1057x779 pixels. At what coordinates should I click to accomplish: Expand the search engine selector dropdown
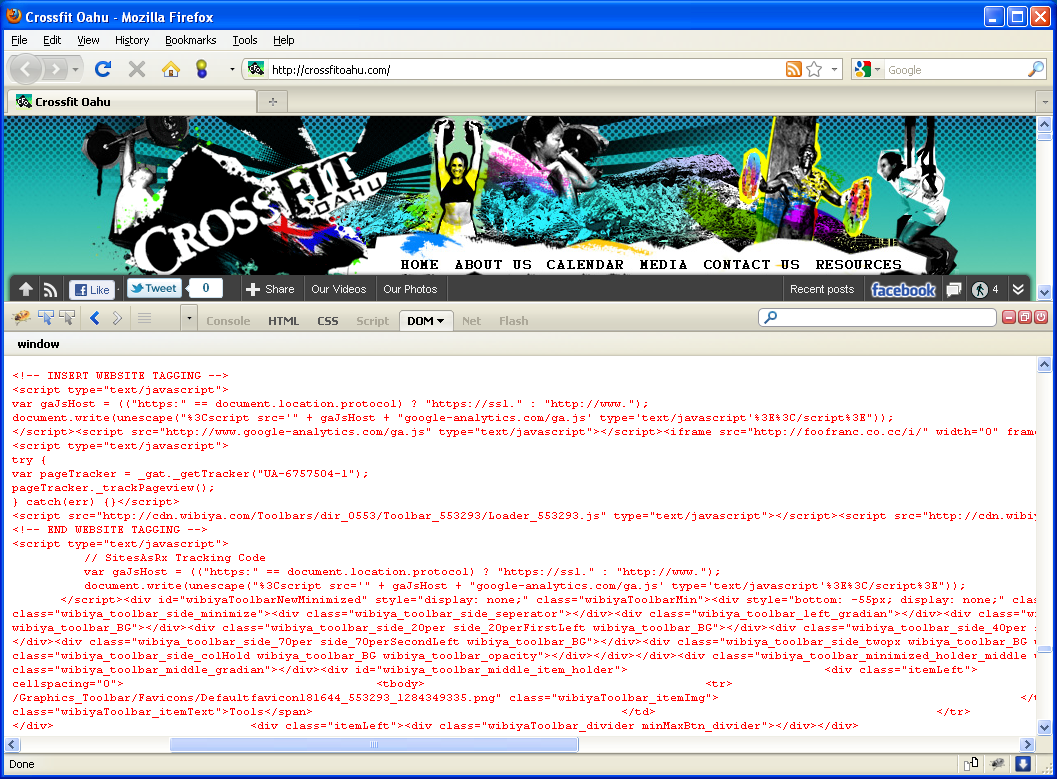[867, 69]
